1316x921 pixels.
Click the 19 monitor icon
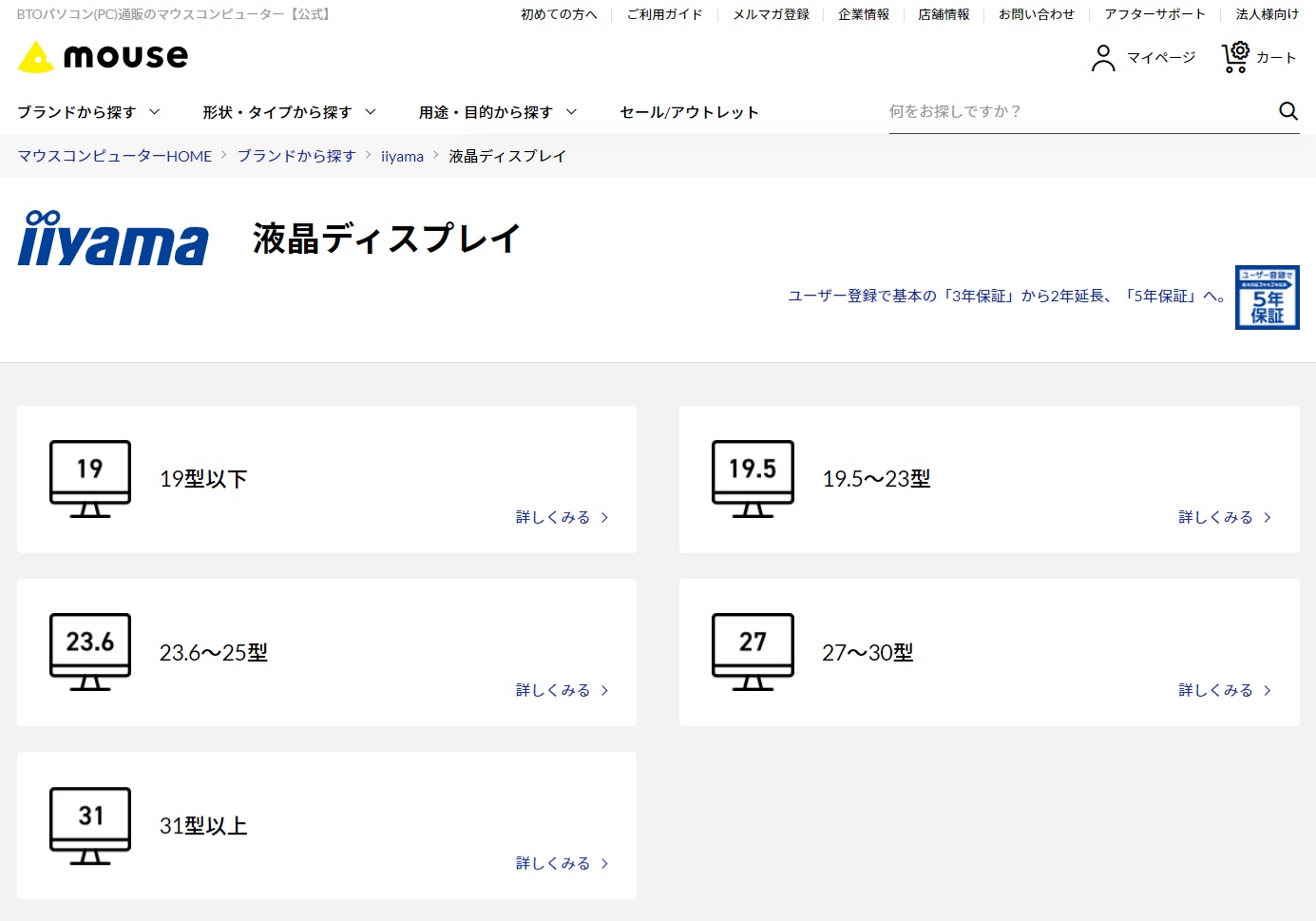point(90,479)
